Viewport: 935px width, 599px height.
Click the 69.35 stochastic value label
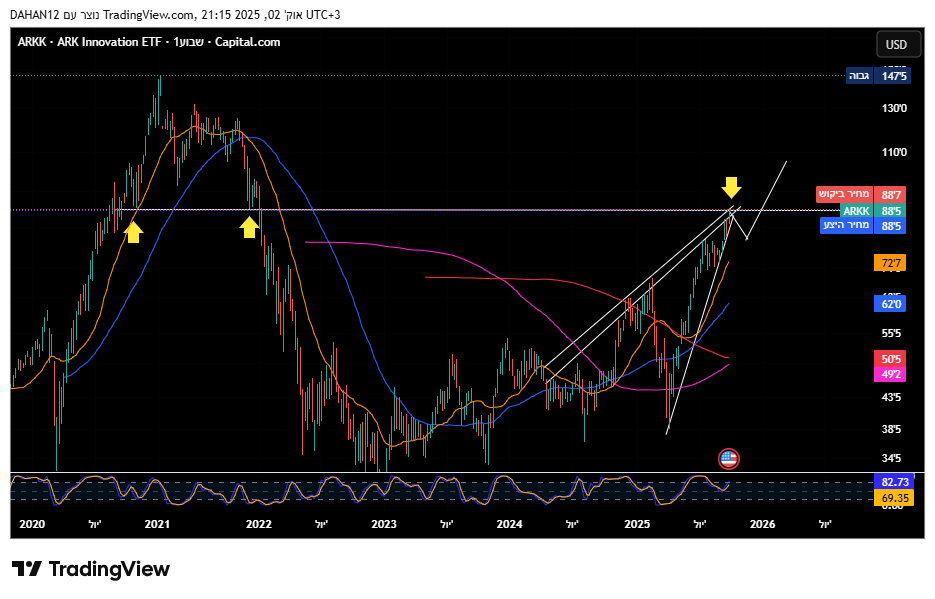[893, 498]
